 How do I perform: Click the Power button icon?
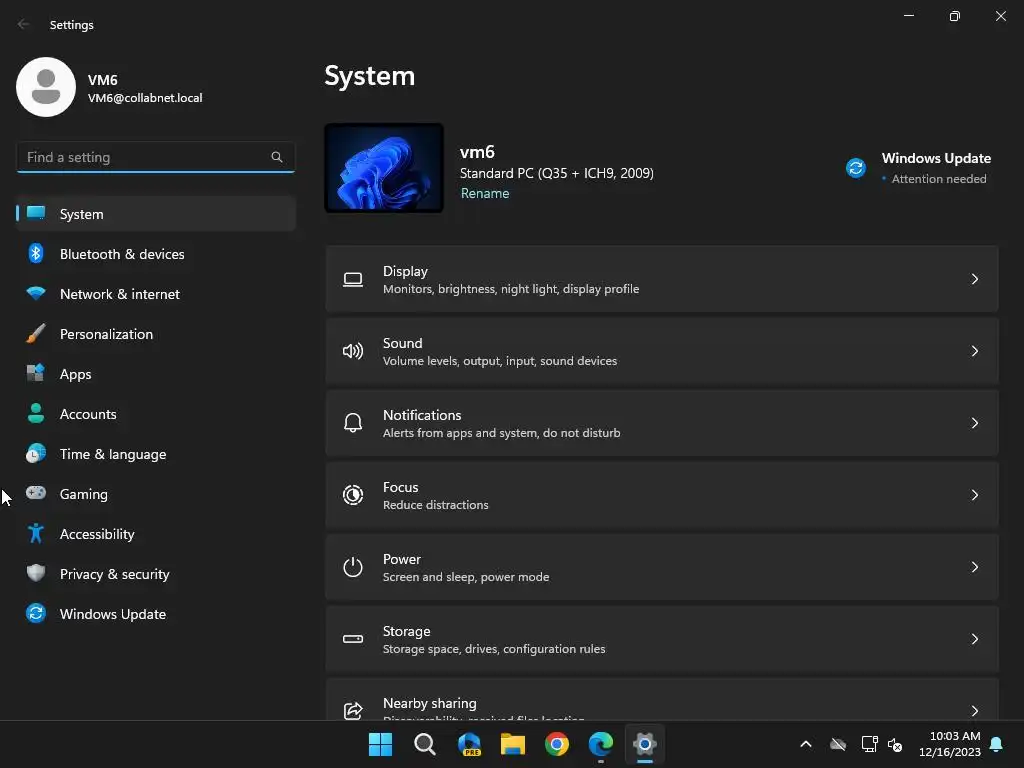353,567
